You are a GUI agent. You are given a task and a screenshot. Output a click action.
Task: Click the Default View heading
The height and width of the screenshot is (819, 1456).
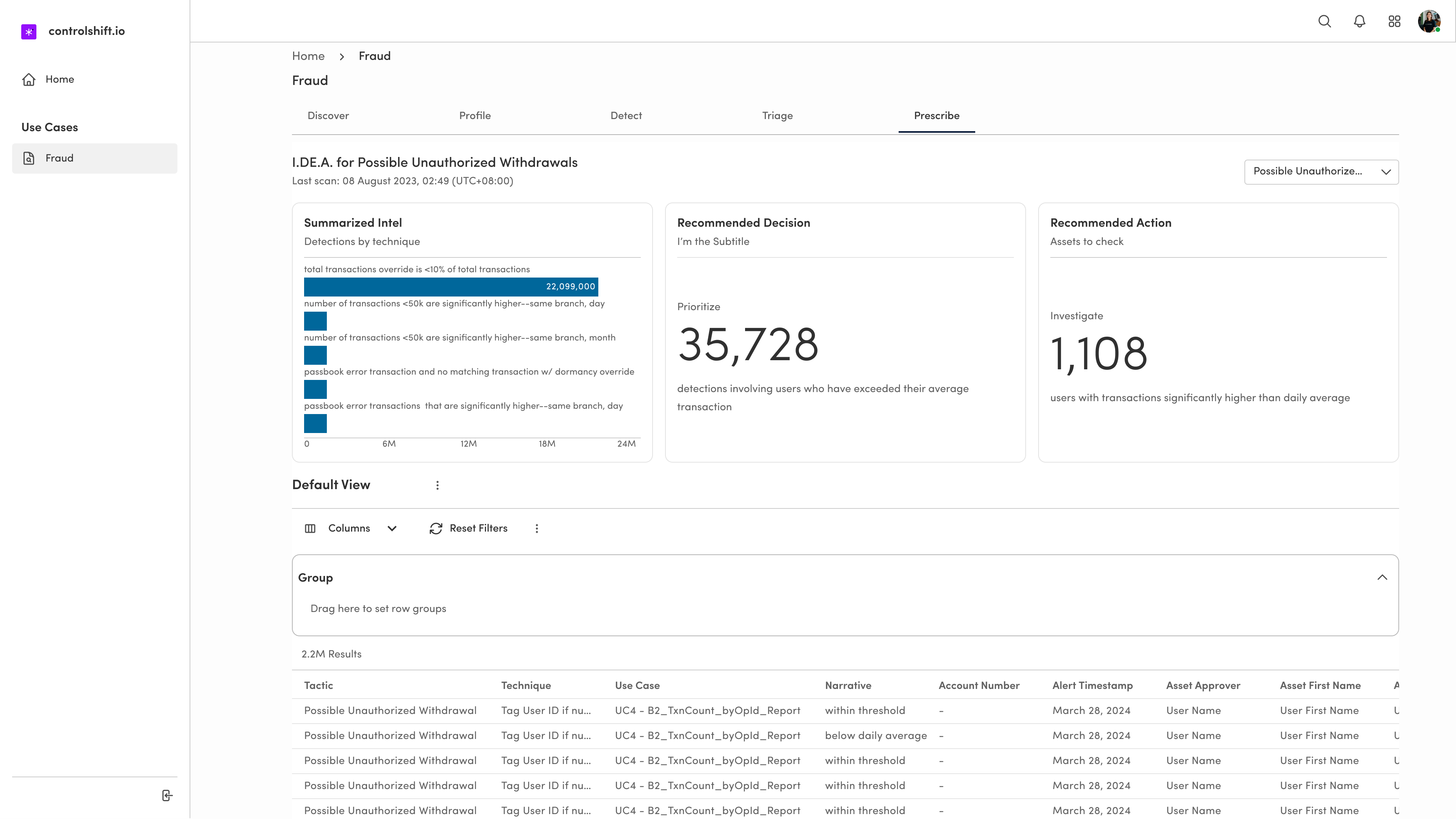331,485
